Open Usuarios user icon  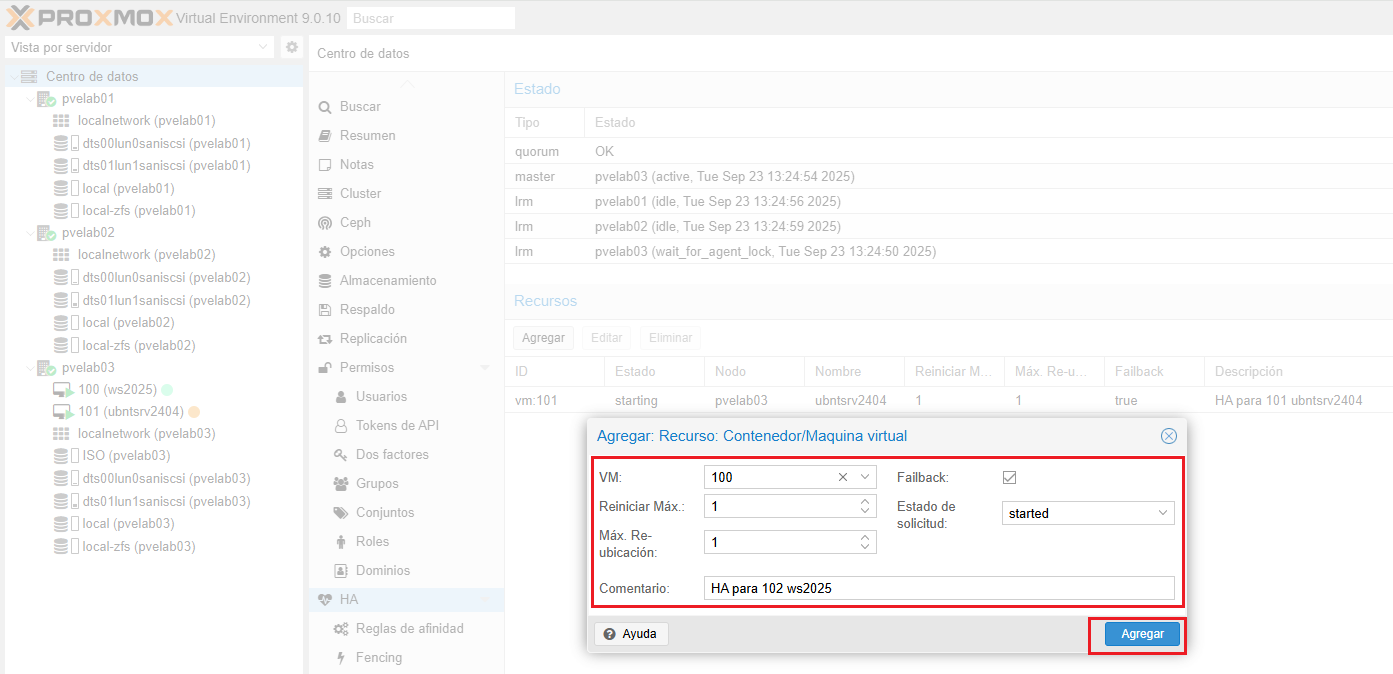(340, 397)
